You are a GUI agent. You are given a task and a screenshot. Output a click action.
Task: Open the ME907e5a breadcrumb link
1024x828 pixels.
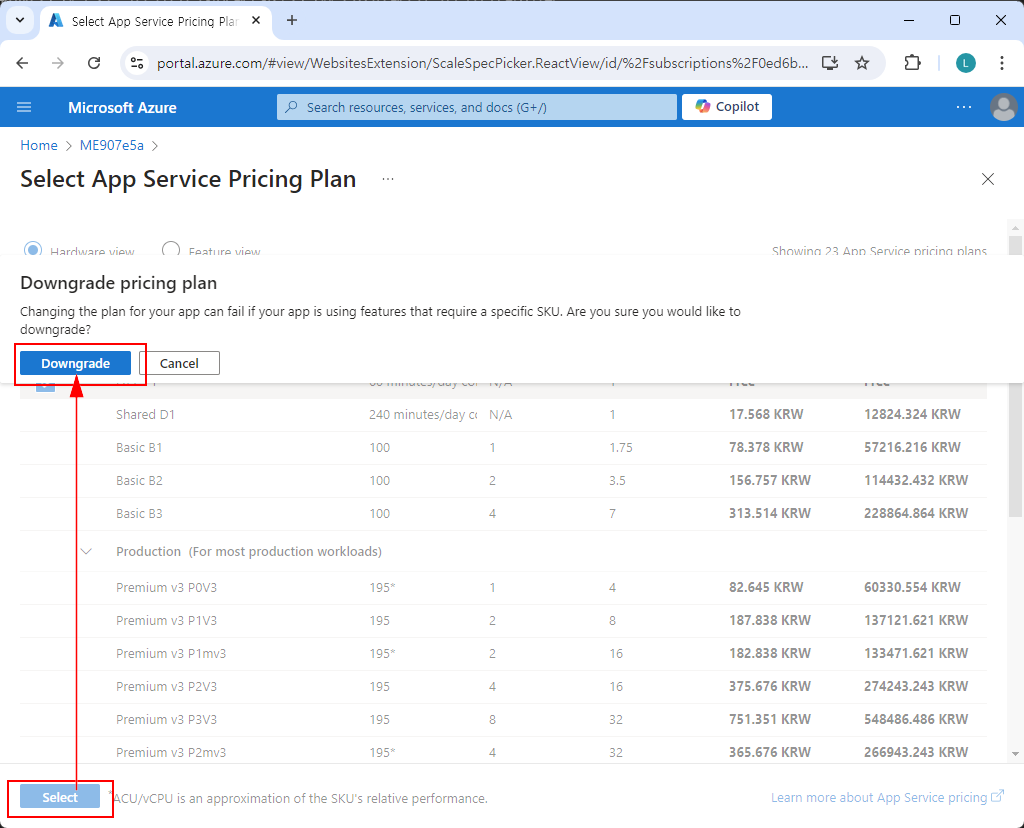112,145
